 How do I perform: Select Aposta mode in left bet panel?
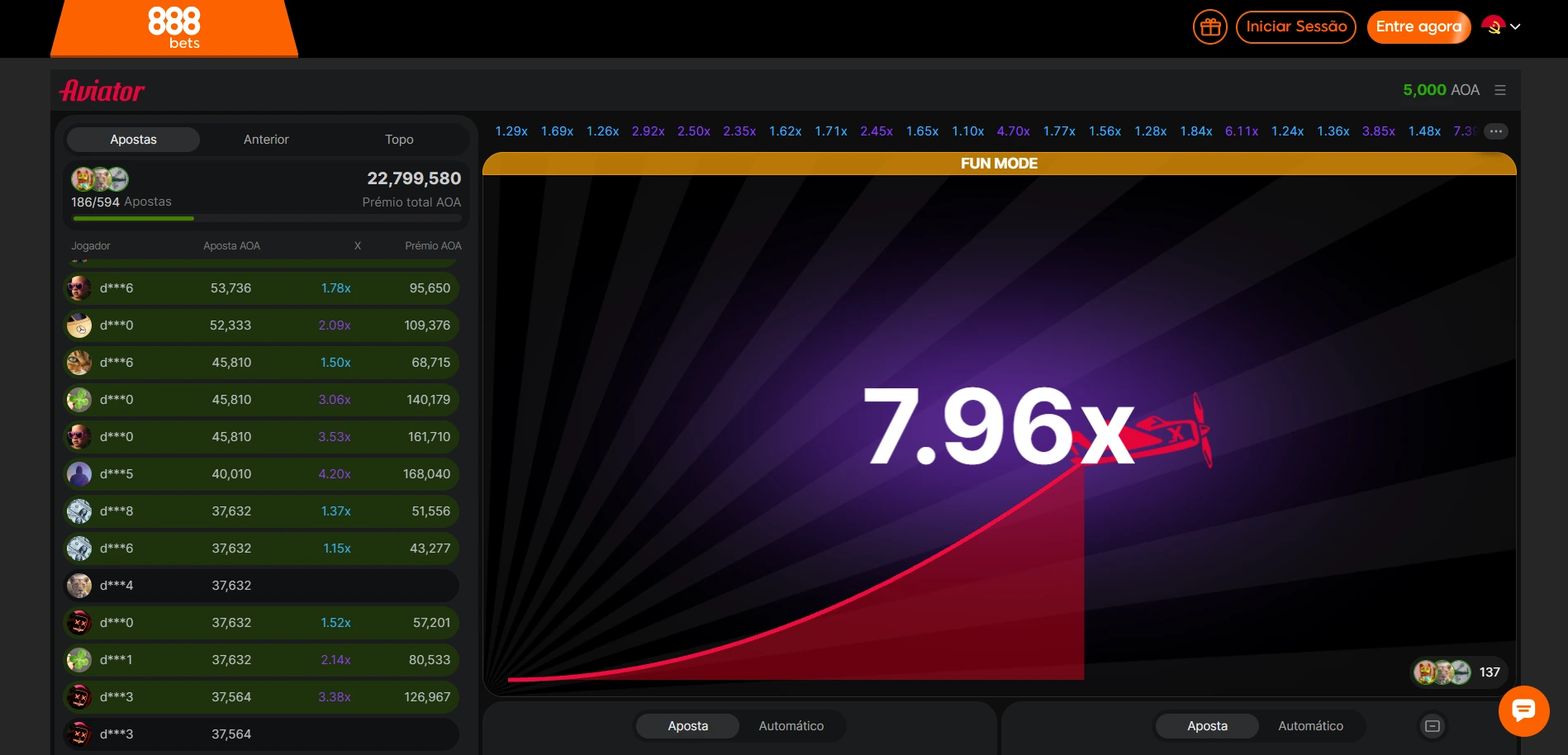[x=687, y=726]
